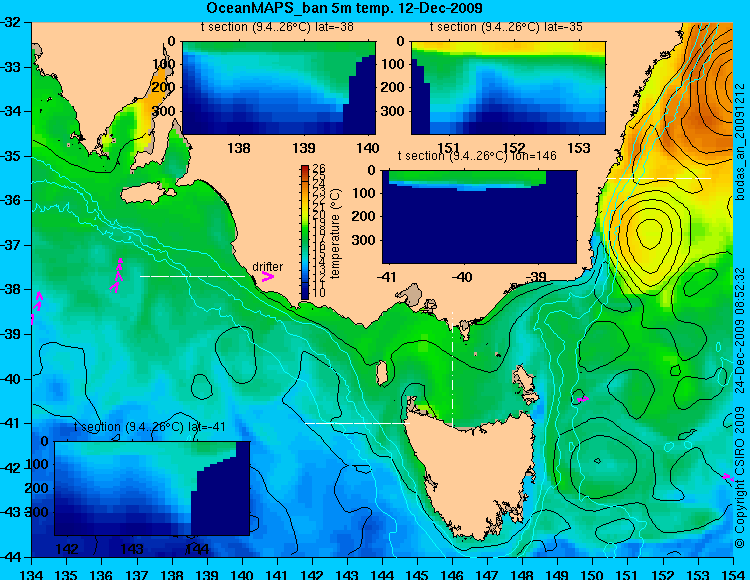The width and height of the screenshot is (750, 580).
Task: Click the warm yellow eddy centre near 151.5°E
Action: click(649, 232)
